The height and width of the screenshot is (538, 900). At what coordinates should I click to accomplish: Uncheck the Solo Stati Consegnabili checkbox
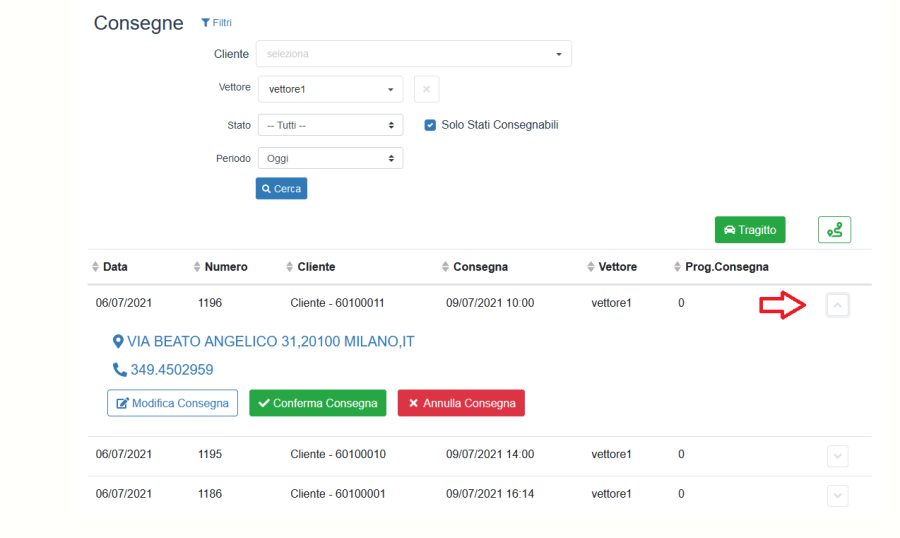[430, 125]
